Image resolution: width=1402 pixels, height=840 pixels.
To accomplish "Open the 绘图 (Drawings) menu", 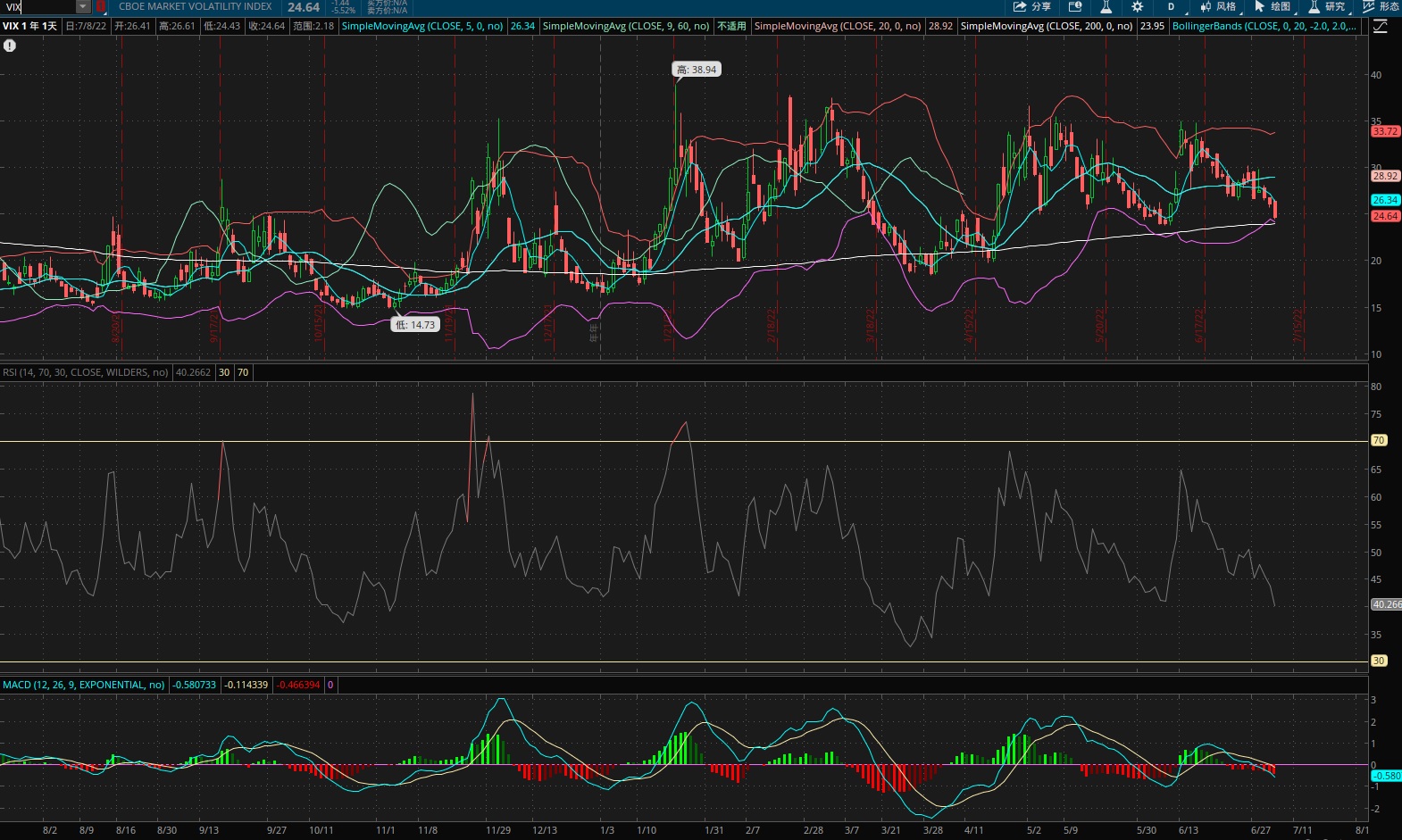I will click(1273, 7).
